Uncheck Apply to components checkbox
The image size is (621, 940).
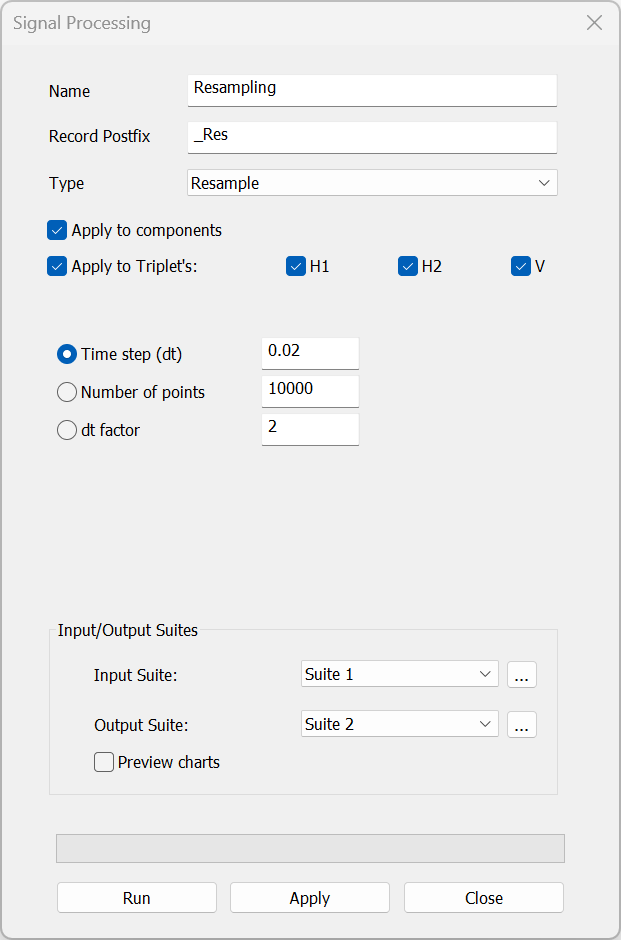point(57,231)
